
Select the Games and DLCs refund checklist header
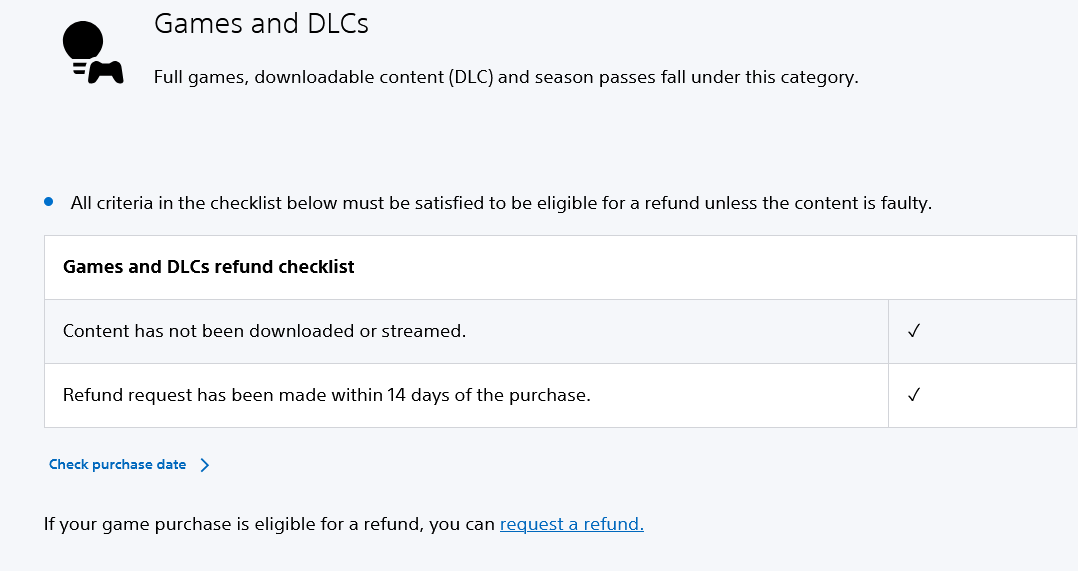208,267
